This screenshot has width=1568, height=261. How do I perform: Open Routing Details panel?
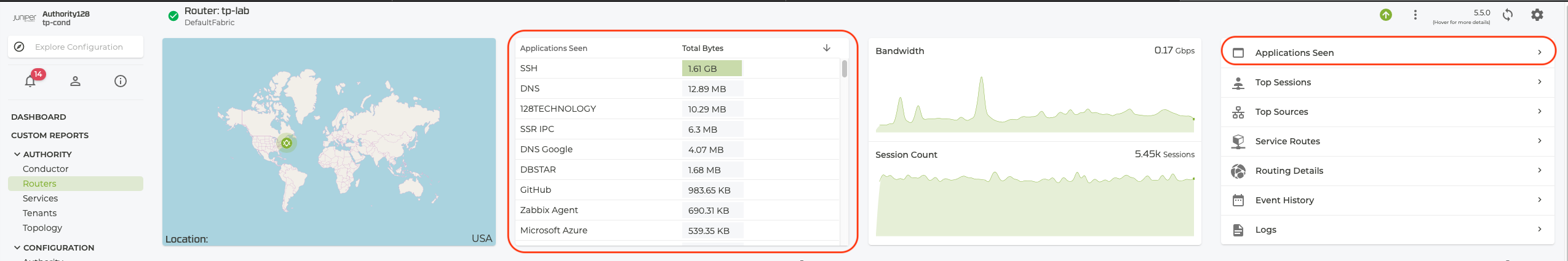[1387, 171]
